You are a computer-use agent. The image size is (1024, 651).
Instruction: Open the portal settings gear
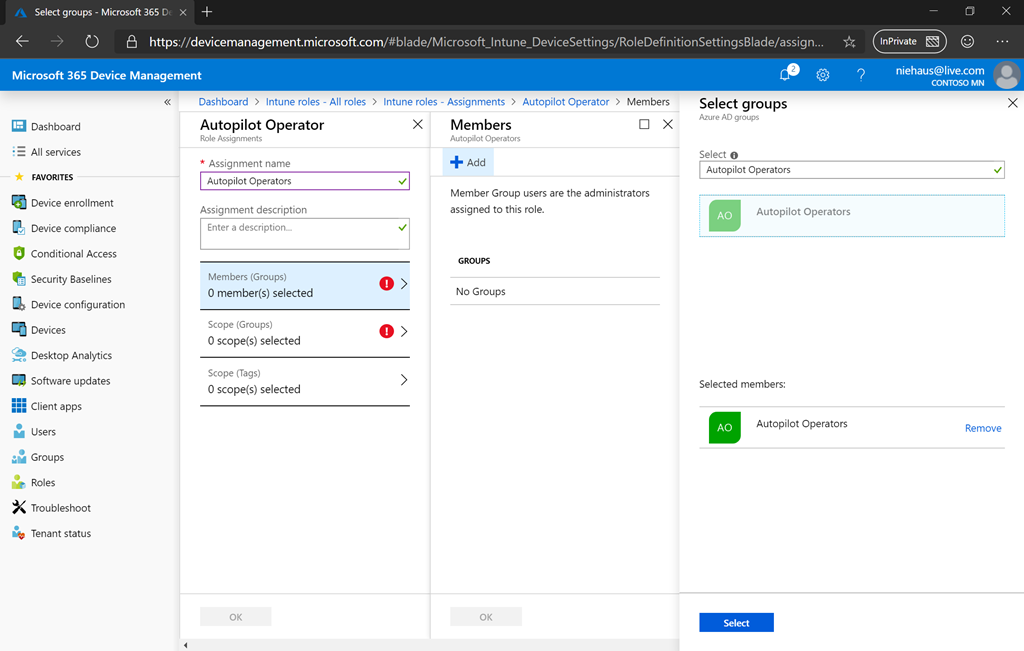coord(822,75)
